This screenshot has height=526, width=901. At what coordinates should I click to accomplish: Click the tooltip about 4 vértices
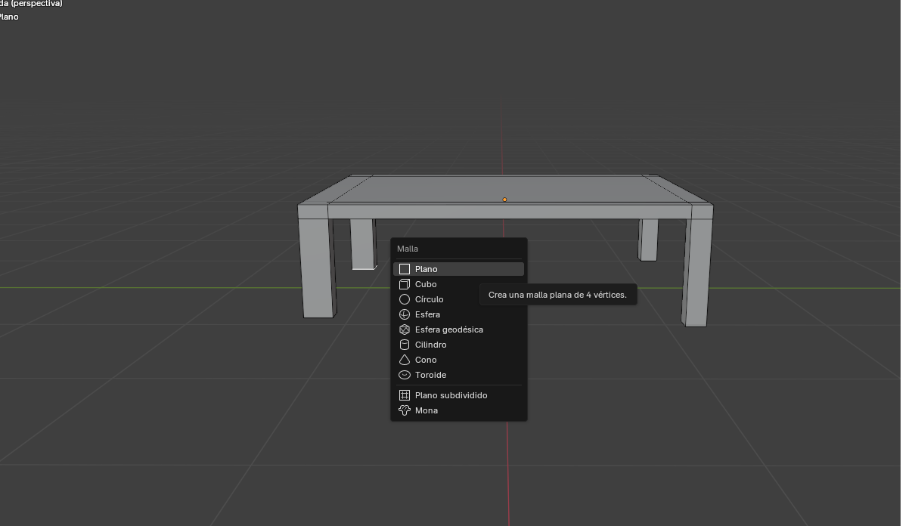557,295
